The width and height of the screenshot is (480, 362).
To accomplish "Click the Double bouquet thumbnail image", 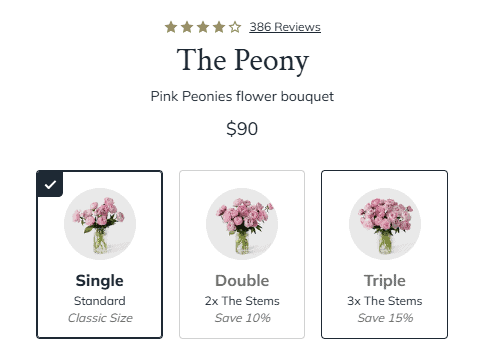I will pos(242,224).
